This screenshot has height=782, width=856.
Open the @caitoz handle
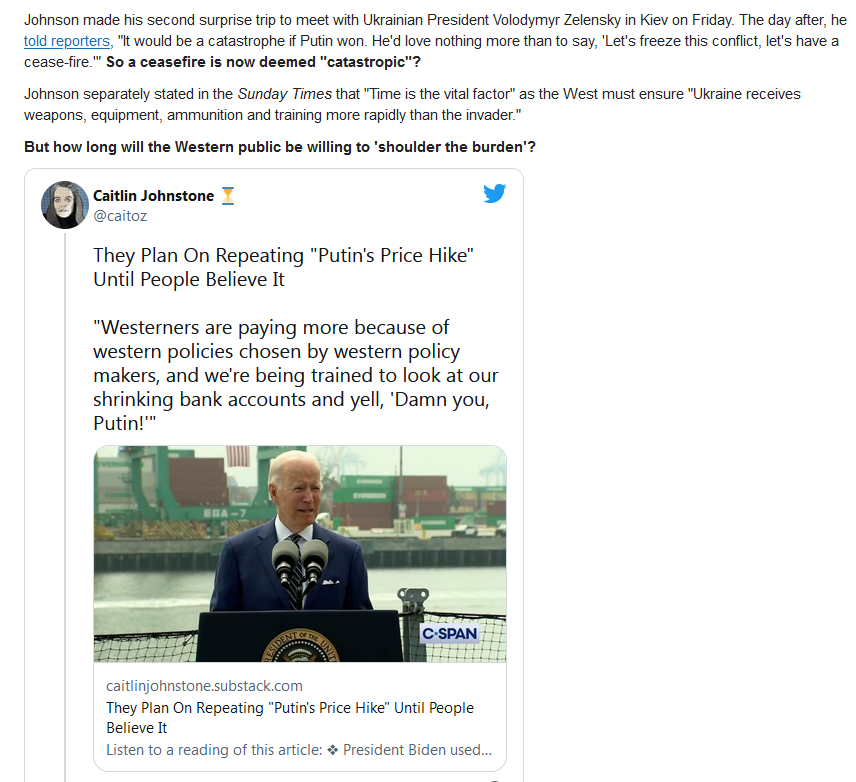[120, 216]
